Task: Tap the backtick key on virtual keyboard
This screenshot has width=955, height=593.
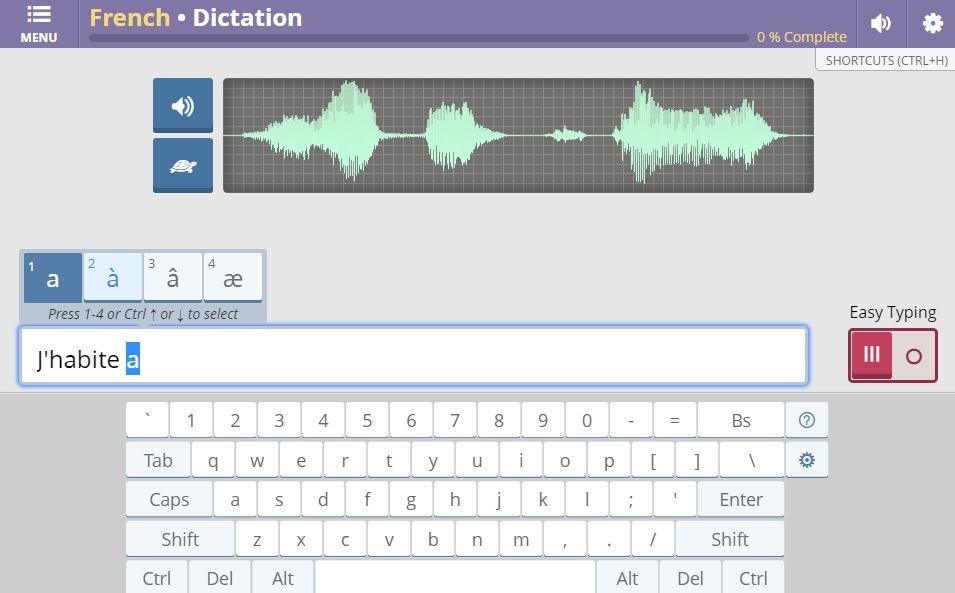Action: (x=147, y=420)
